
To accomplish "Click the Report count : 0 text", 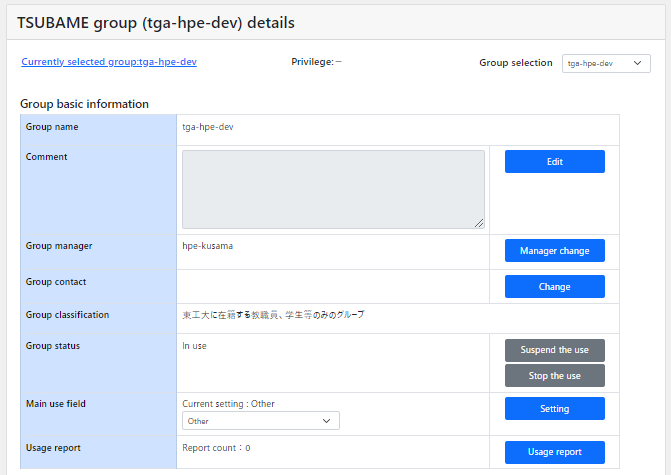I will click(216, 448).
